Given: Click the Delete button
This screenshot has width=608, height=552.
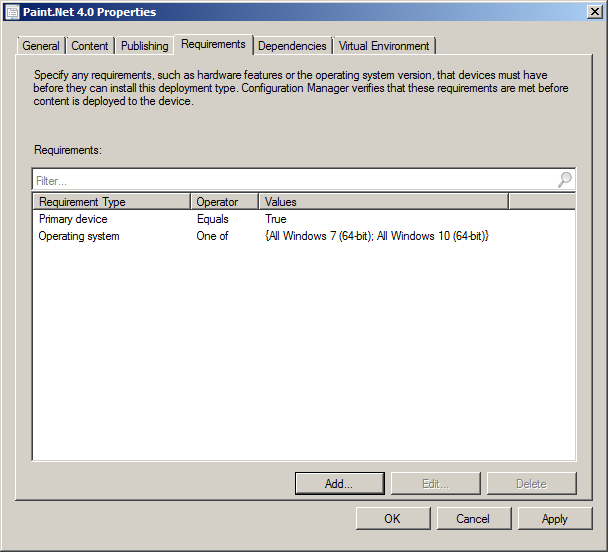Looking at the screenshot, I should coord(532,483).
